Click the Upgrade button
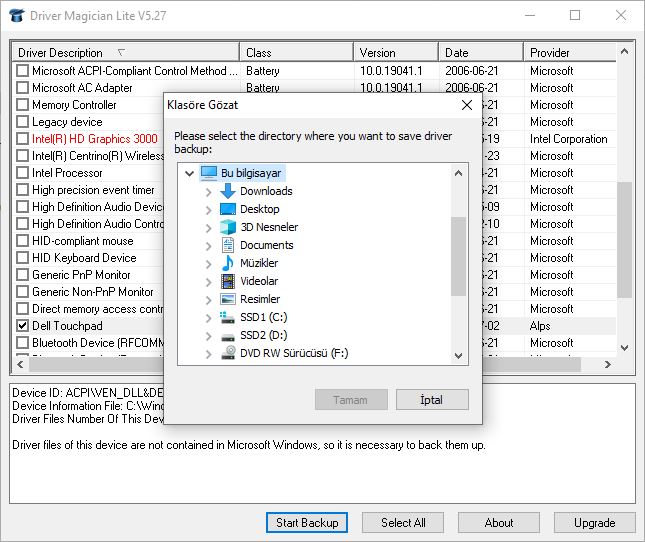645x542 pixels. point(594,523)
